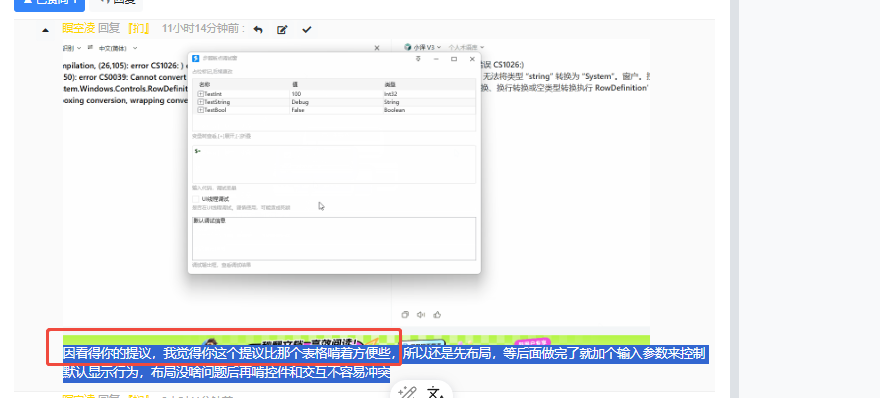Collapse the comment thread with the up triangle

[45, 30]
